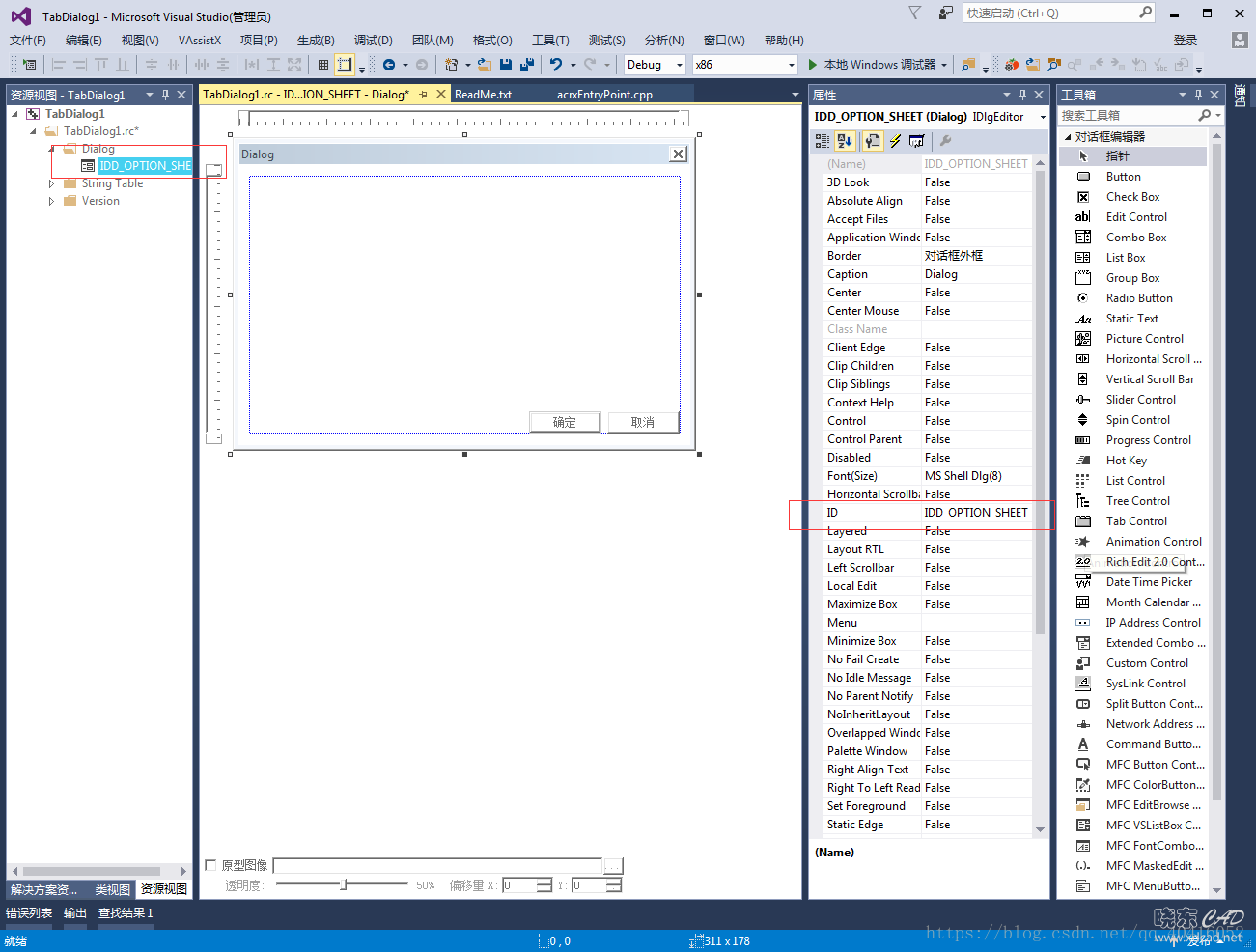
Task: Click the Save toolbar icon
Action: click(x=506, y=65)
